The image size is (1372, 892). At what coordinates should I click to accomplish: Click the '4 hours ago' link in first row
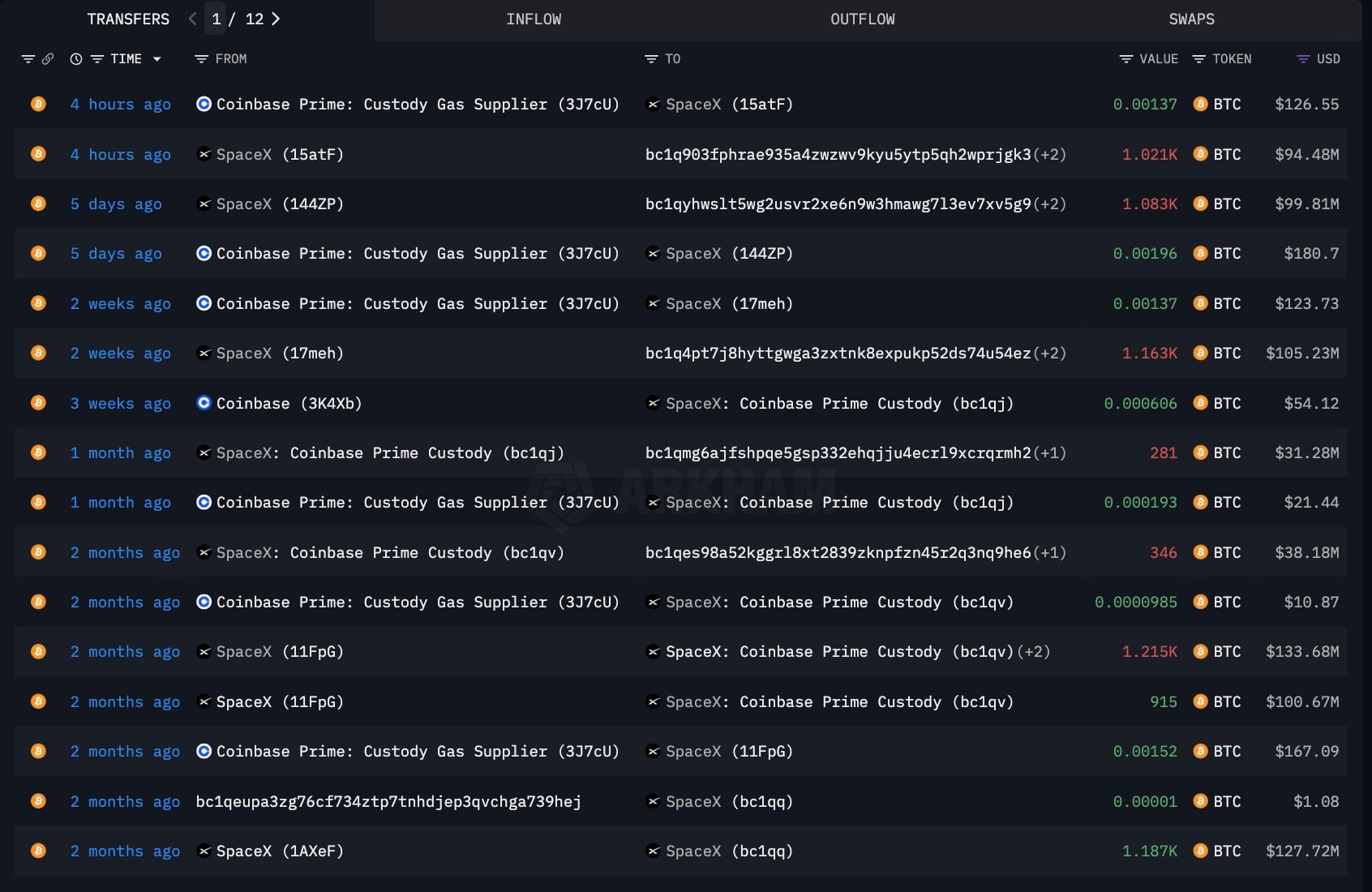click(120, 105)
